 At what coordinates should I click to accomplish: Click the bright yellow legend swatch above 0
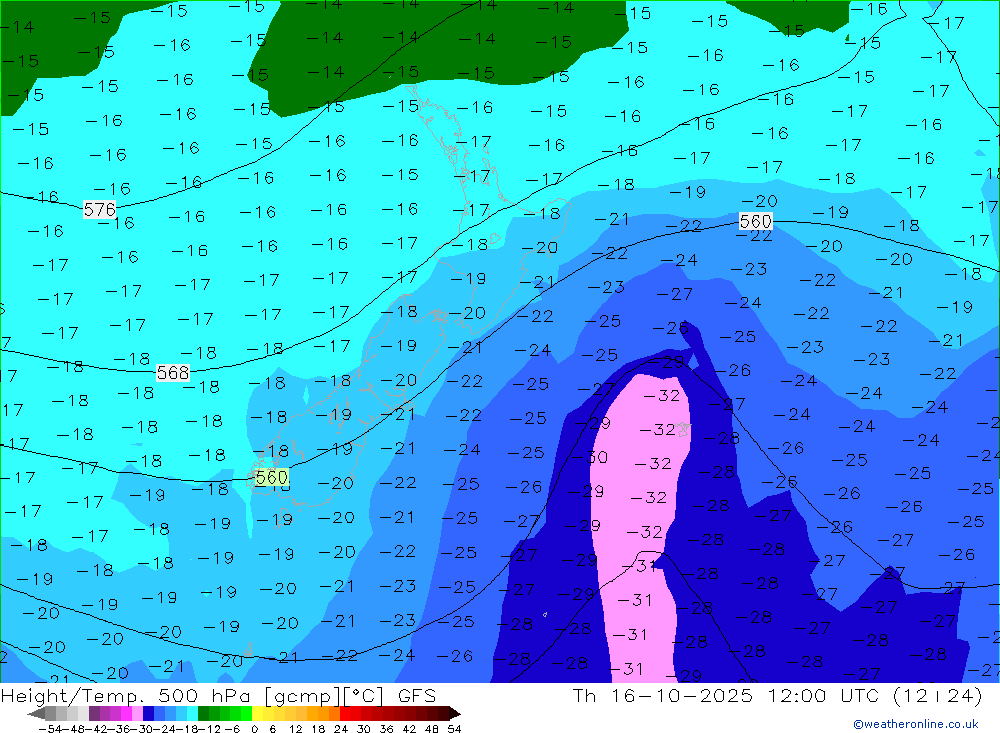[257, 713]
